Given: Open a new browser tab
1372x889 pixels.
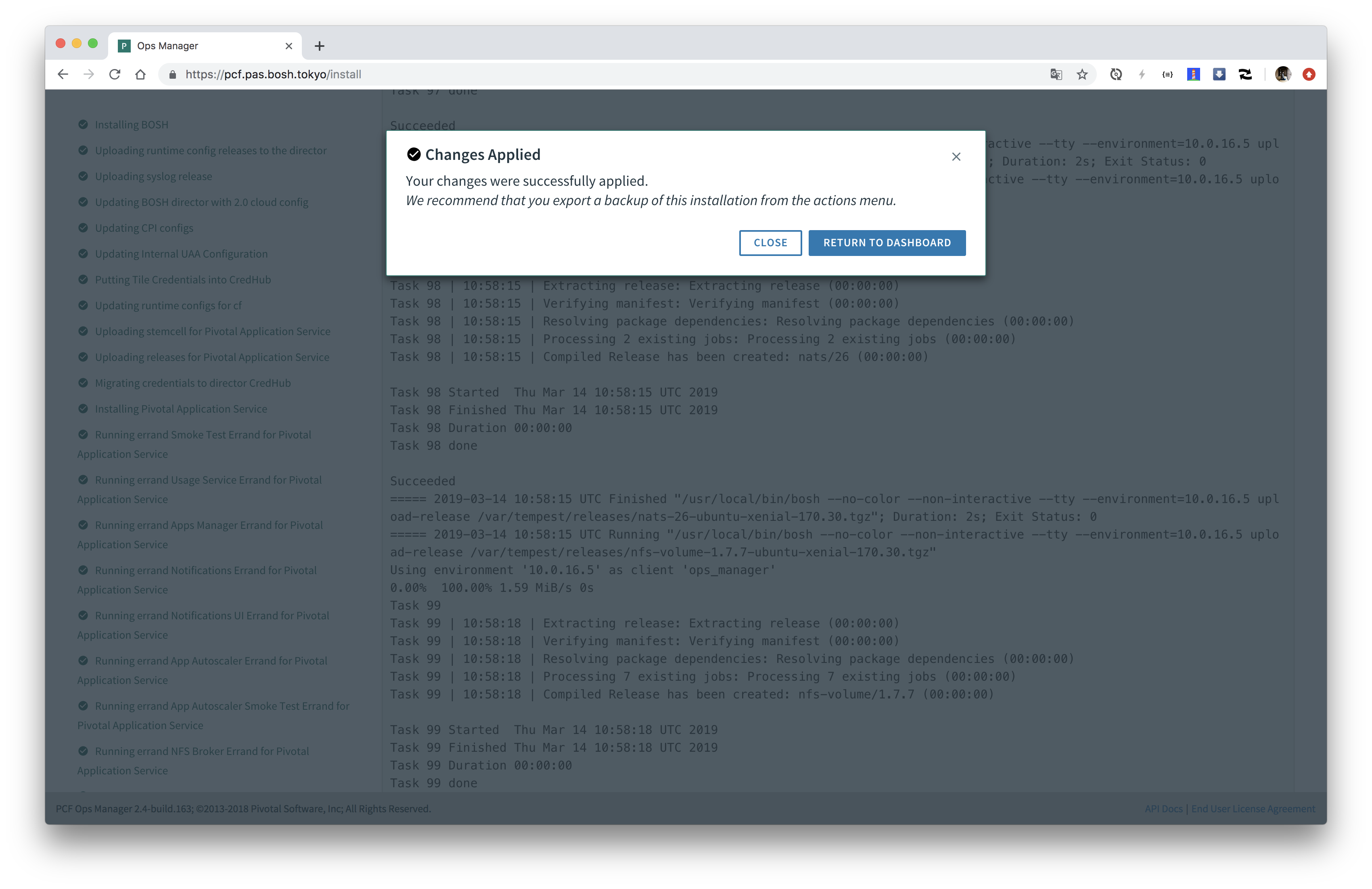Looking at the screenshot, I should coord(319,46).
